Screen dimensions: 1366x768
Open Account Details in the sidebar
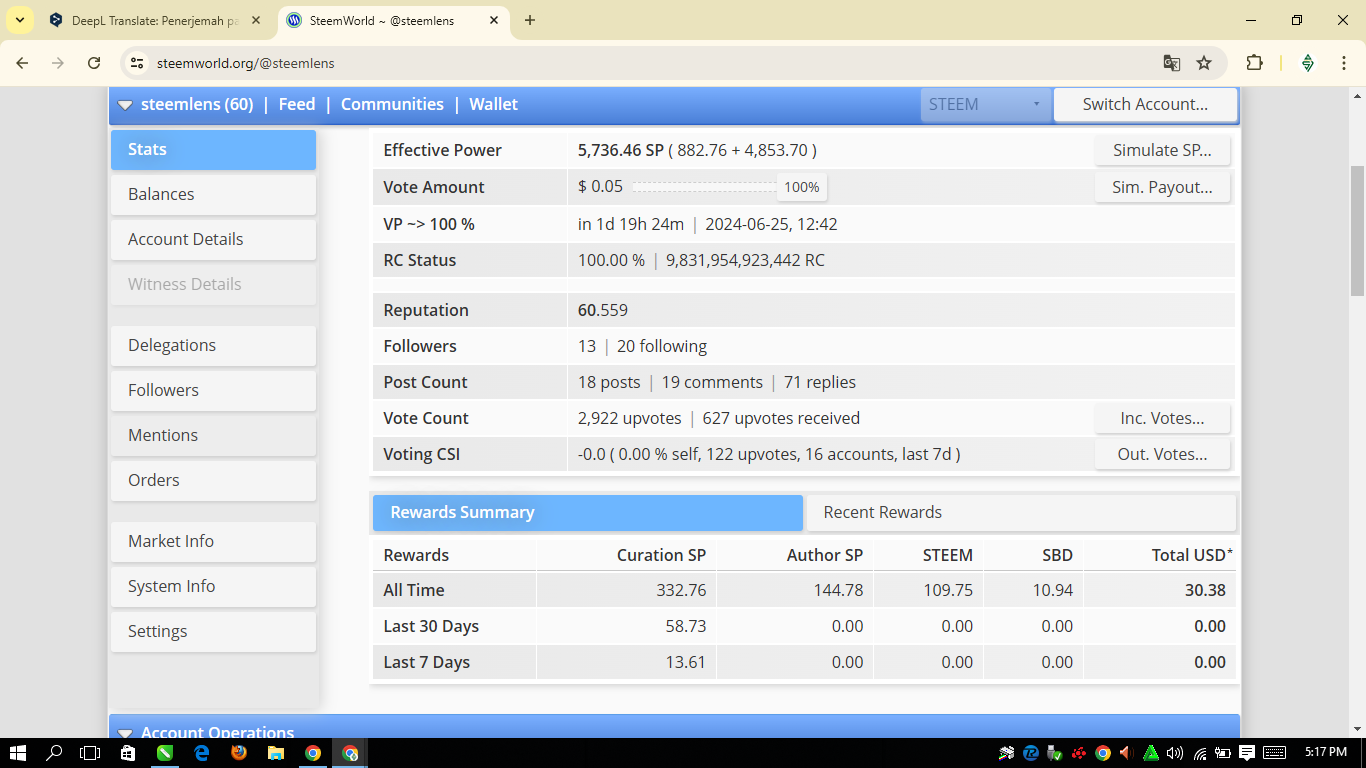click(213, 240)
